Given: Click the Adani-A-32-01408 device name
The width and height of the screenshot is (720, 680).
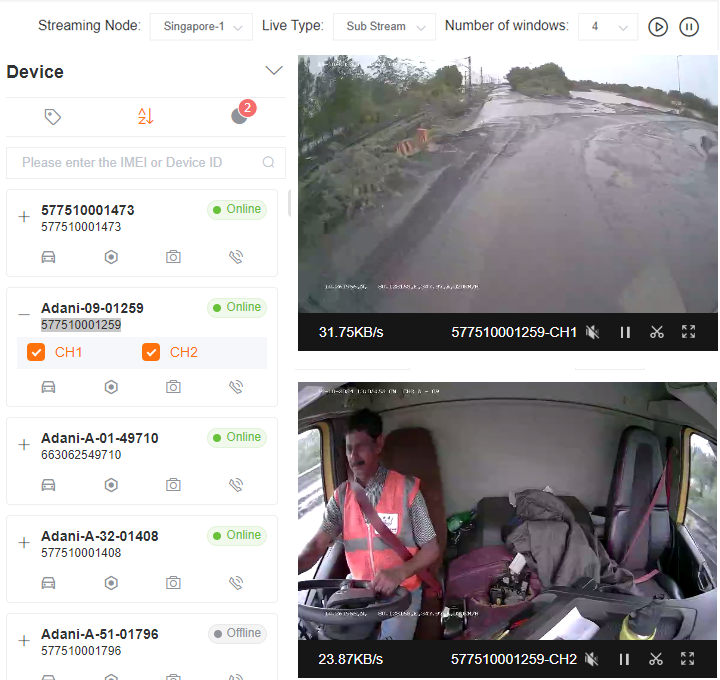Looking at the screenshot, I should [100, 536].
